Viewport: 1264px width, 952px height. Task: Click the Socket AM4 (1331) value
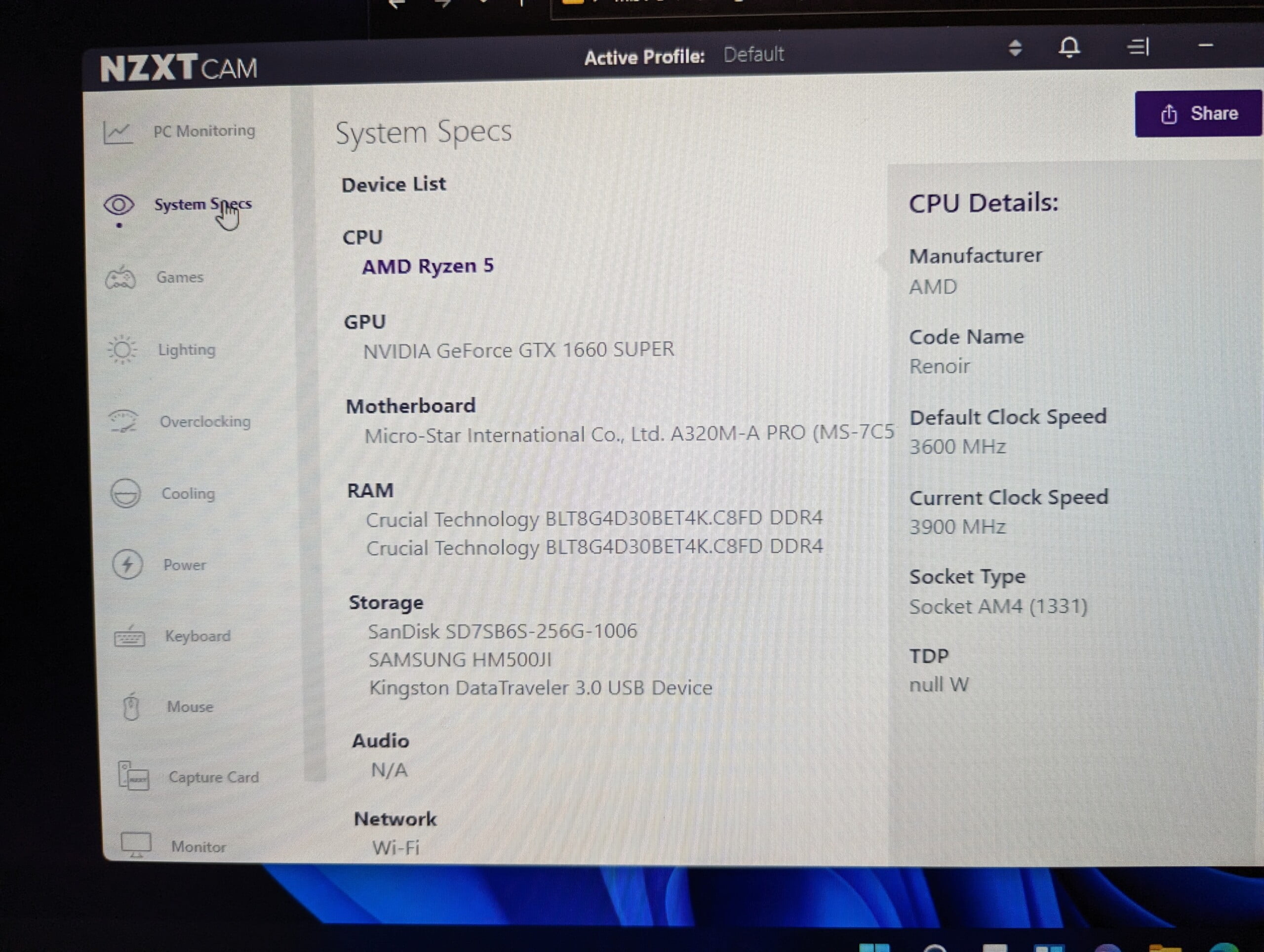(x=998, y=607)
